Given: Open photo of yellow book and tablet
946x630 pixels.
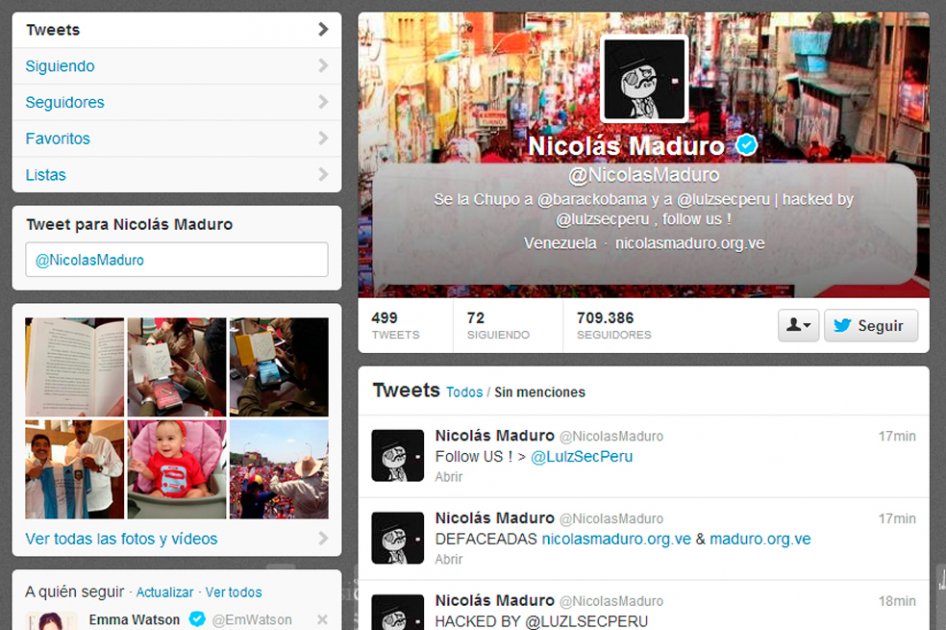Looking at the screenshot, I should click(279, 367).
